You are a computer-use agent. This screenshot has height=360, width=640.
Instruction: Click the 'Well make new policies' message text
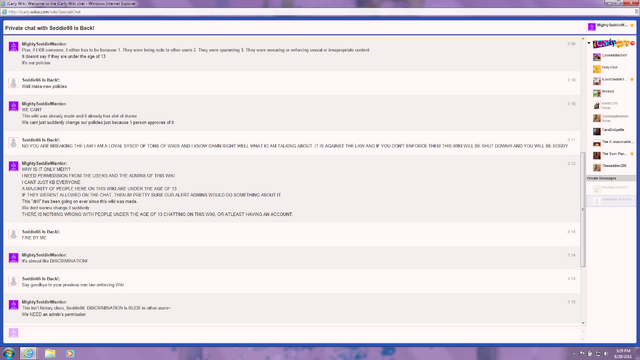[x=44, y=87]
